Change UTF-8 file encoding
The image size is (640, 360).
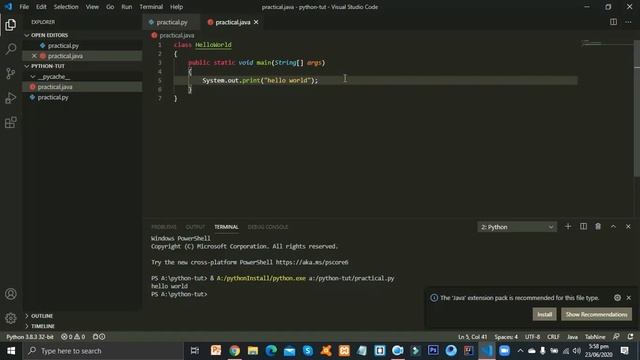point(532,337)
